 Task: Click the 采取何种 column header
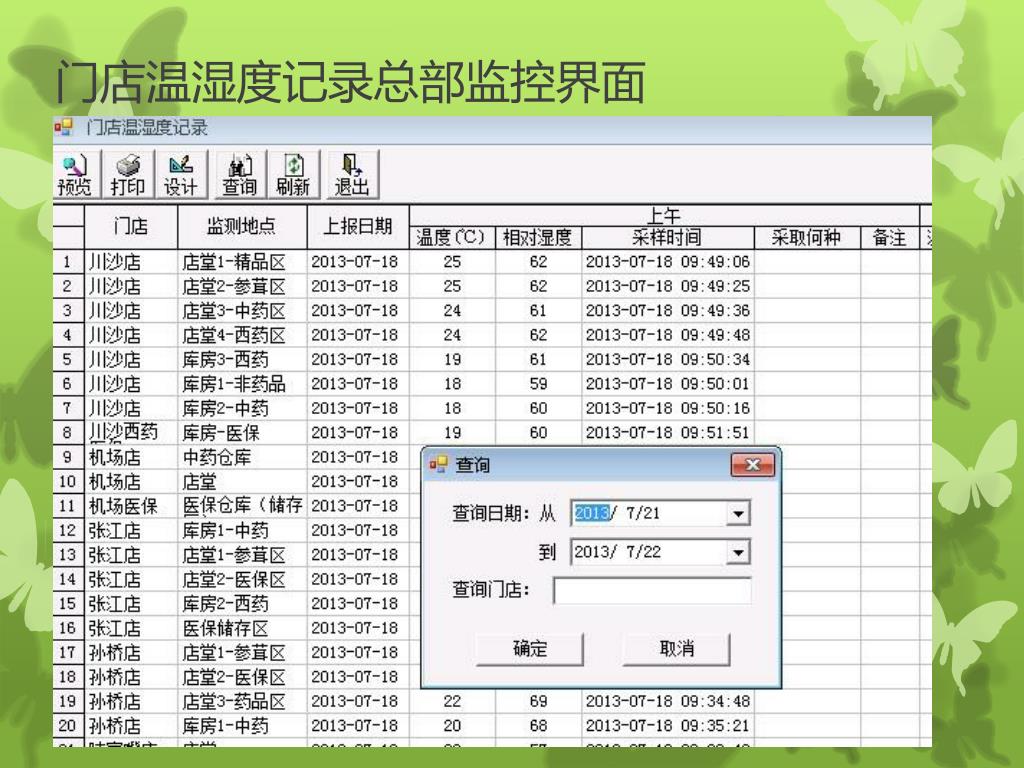click(807, 237)
